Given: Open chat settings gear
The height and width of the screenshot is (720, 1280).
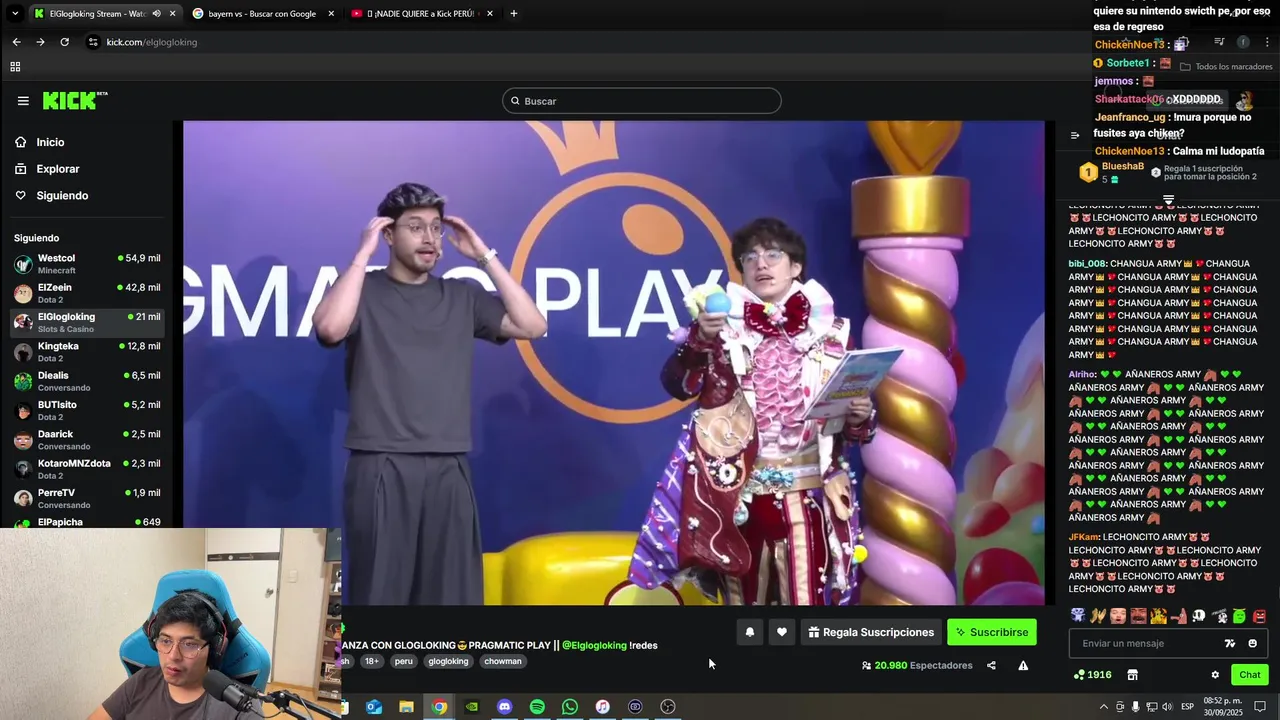Looking at the screenshot, I should (x=1215, y=675).
